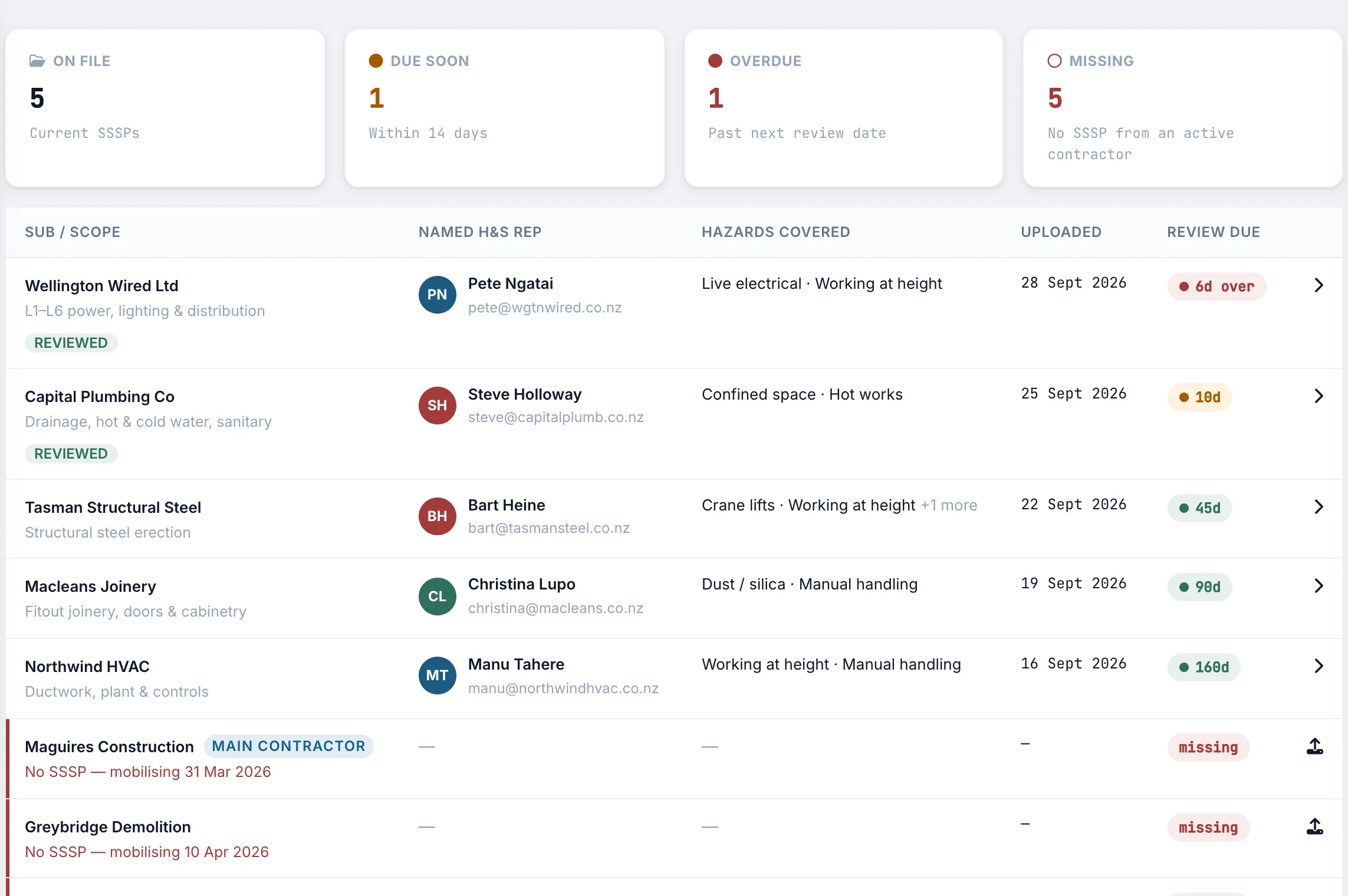
Task: Click the manu@northwindhvac.co.nz email
Action: 563,689
